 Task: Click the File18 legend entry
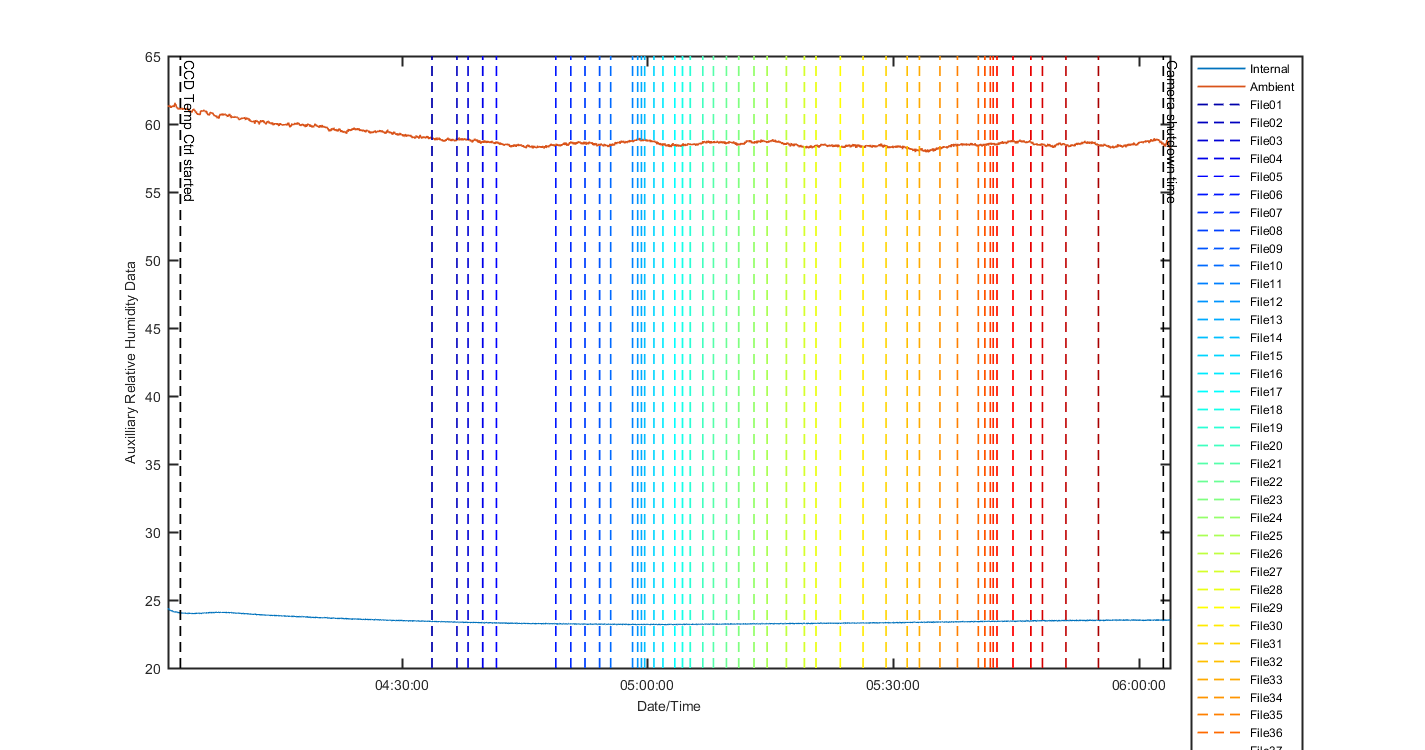point(1241,410)
